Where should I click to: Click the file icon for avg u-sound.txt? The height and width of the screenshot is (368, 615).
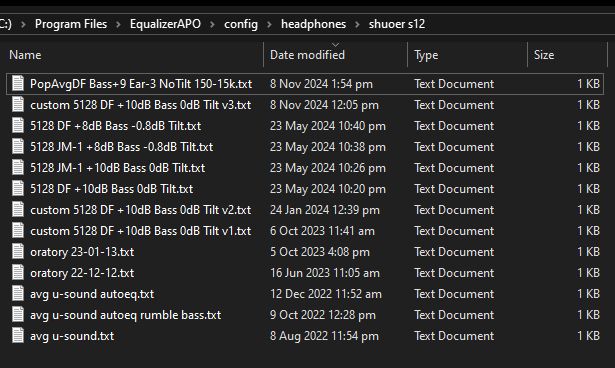[18, 335]
